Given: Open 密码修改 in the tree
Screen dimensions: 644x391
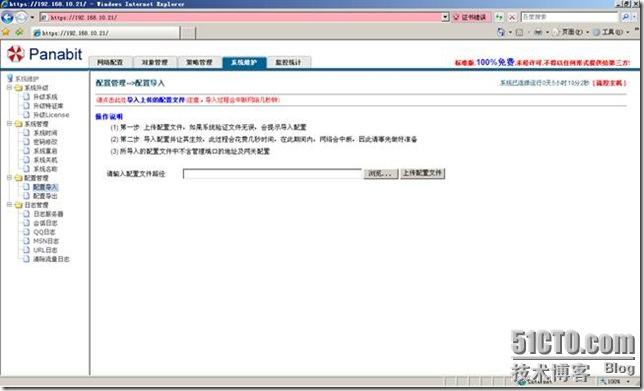Looking at the screenshot, I should pos(45,142).
